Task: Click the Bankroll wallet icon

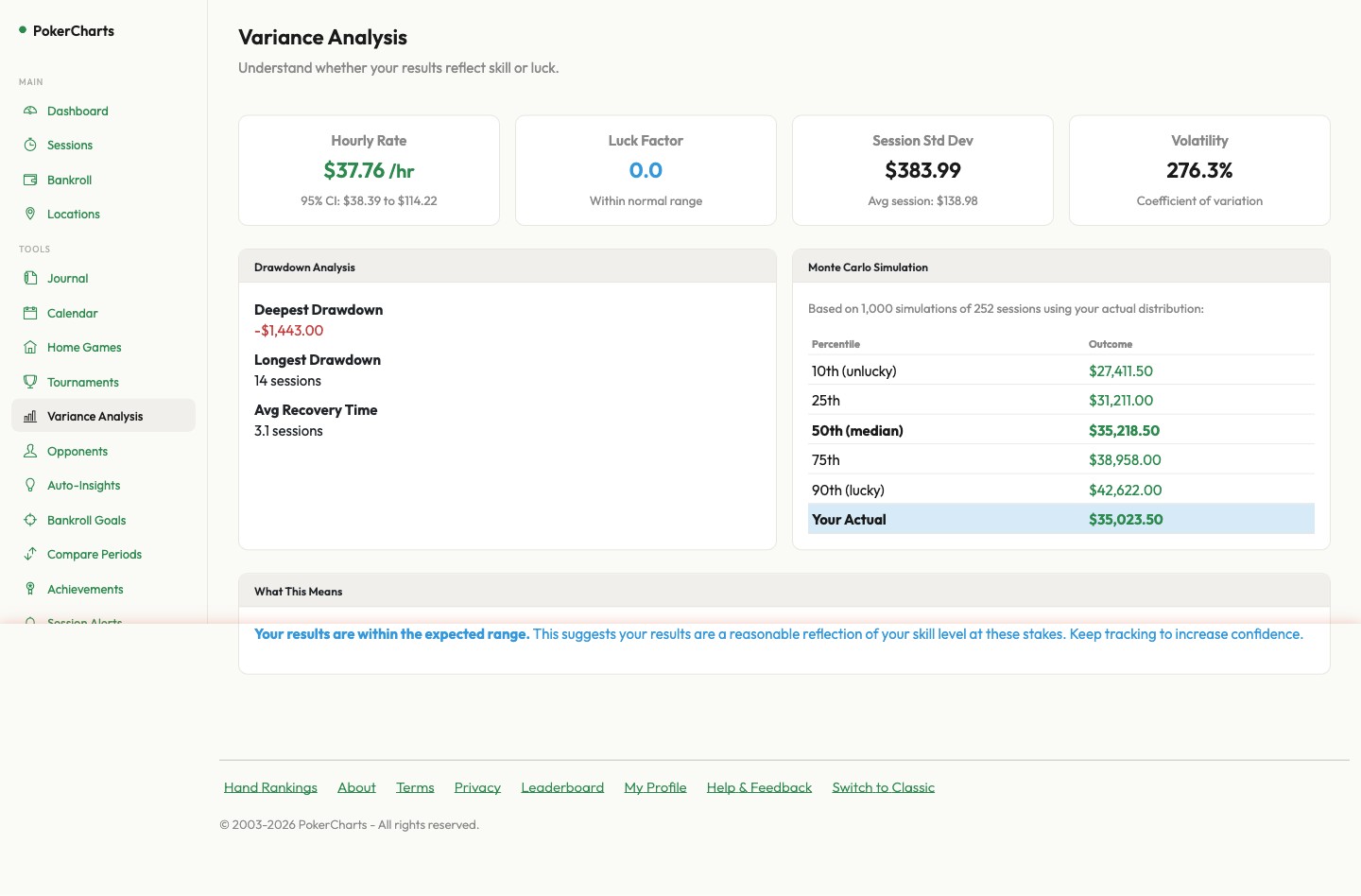Action: click(x=30, y=180)
